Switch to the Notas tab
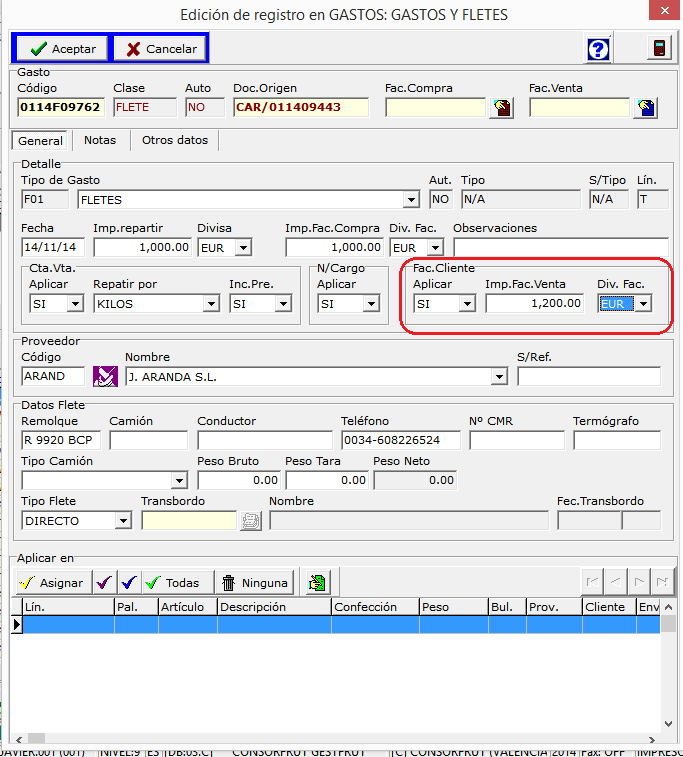The height and width of the screenshot is (757, 683). coord(100,141)
